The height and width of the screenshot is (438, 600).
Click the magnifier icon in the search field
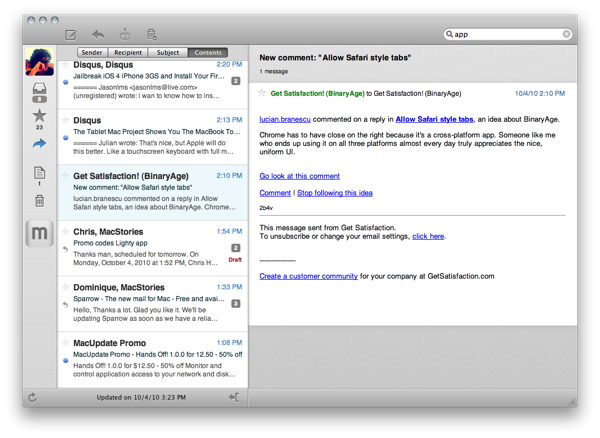(449, 34)
